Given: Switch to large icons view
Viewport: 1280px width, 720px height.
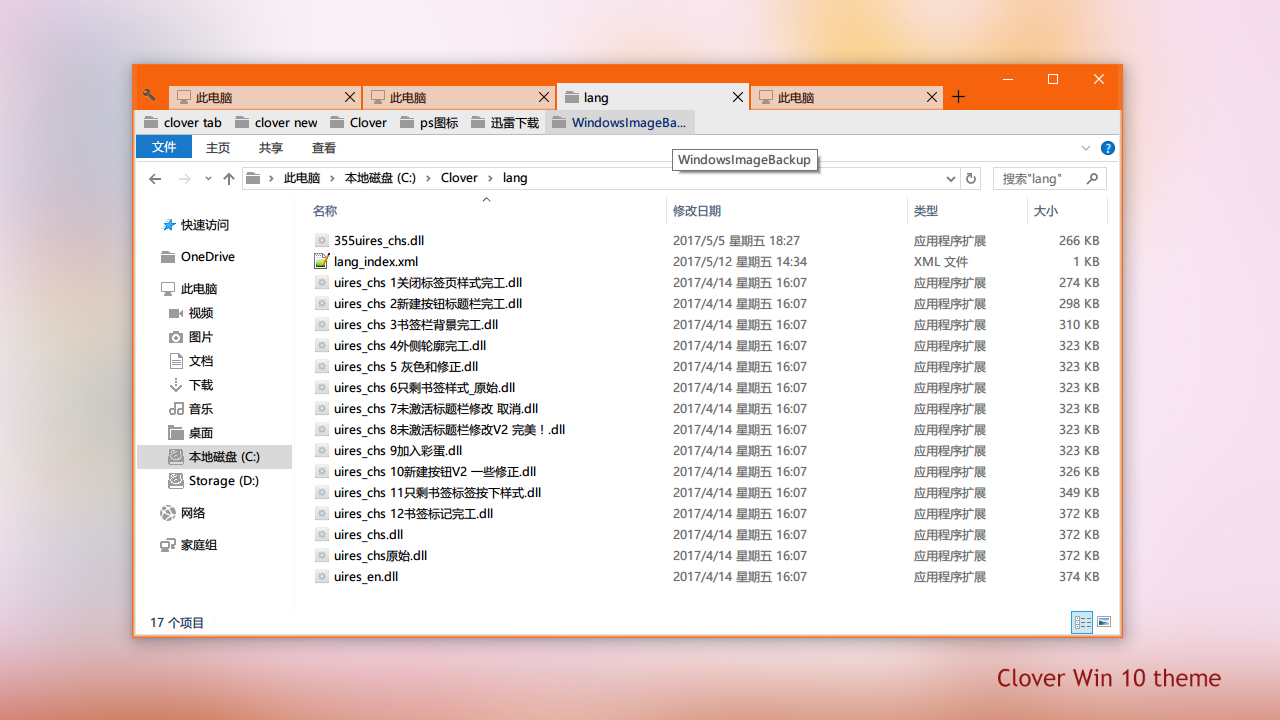Looking at the screenshot, I should (x=1104, y=622).
